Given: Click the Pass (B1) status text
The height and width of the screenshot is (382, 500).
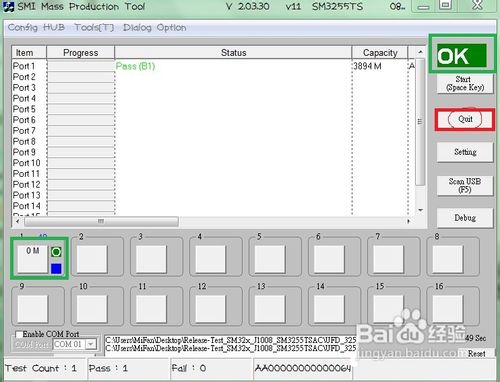Looking at the screenshot, I should (x=135, y=66).
